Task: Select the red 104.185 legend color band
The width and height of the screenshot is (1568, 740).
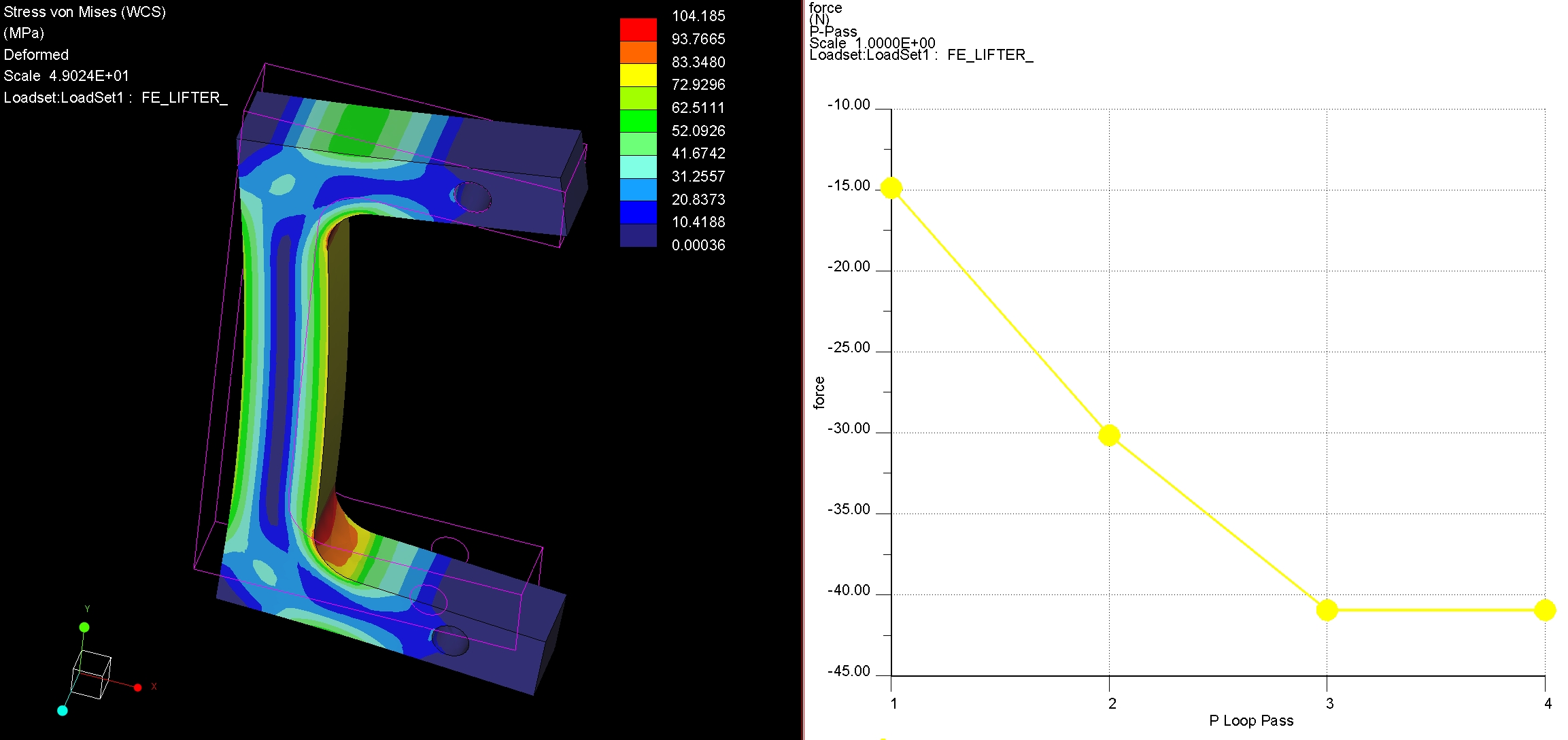Action: tap(638, 29)
